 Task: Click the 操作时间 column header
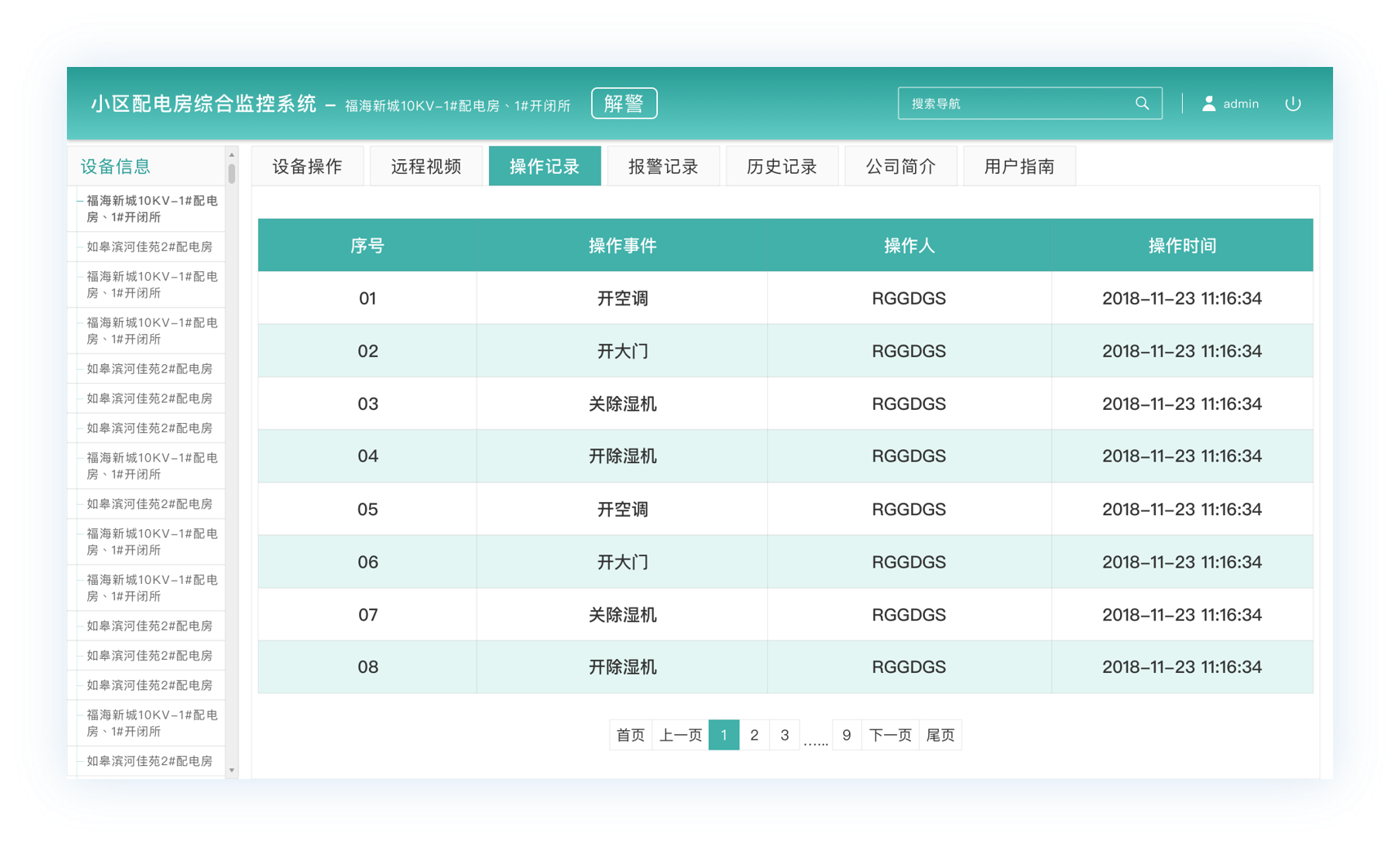[x=1182, y=246]
